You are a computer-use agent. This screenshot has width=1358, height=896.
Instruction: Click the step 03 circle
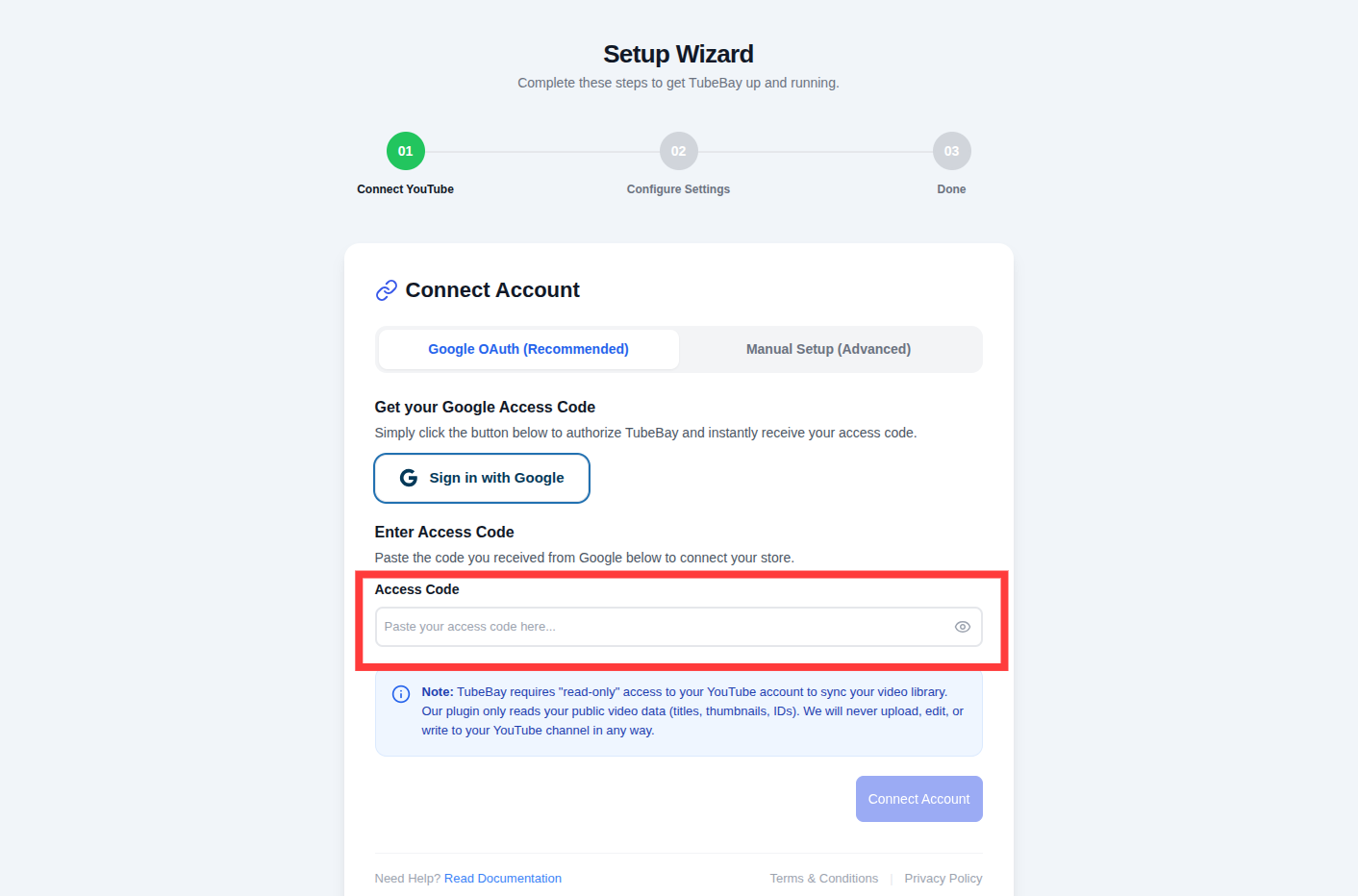coord(951,151)
